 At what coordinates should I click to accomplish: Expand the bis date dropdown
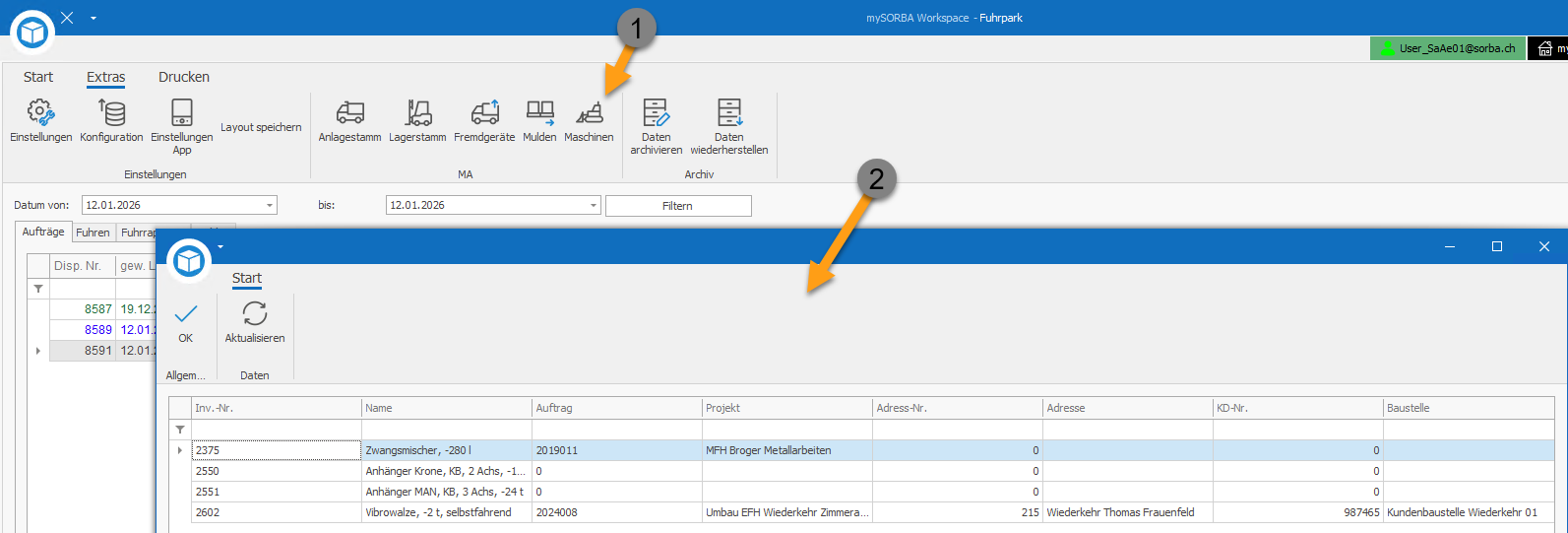594,205
